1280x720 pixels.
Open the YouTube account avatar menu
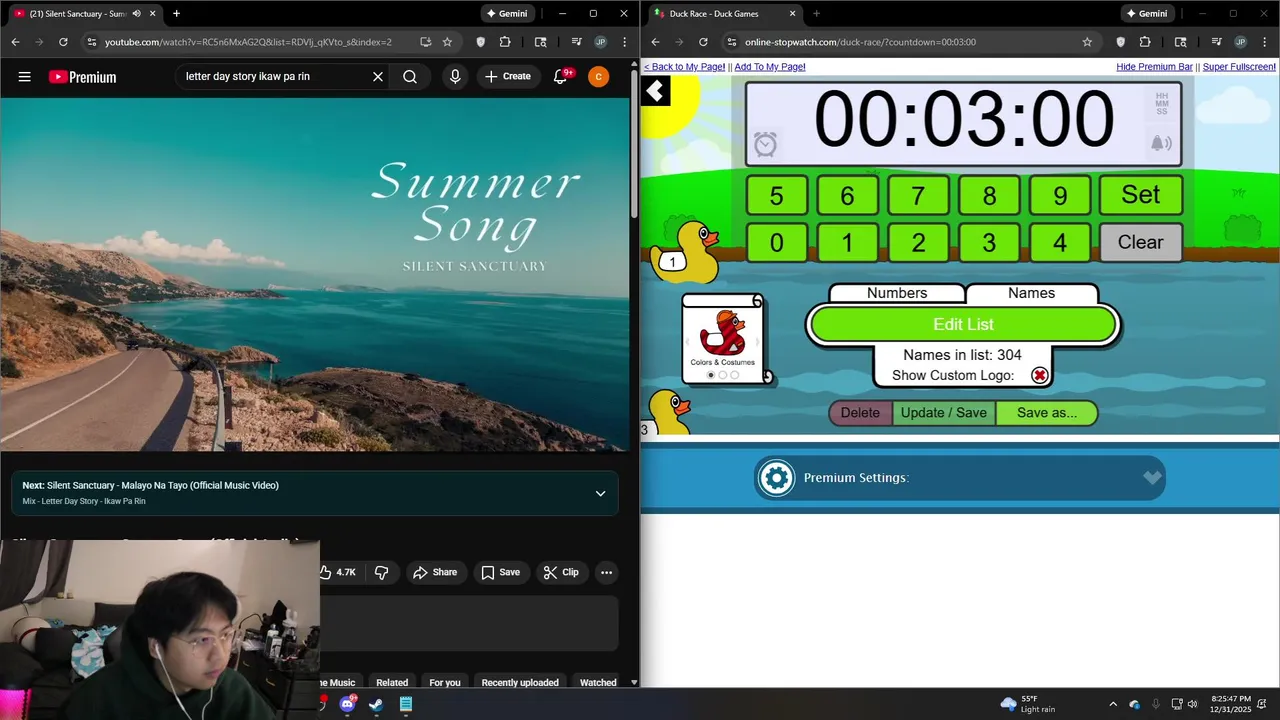(x=598, y=77)
